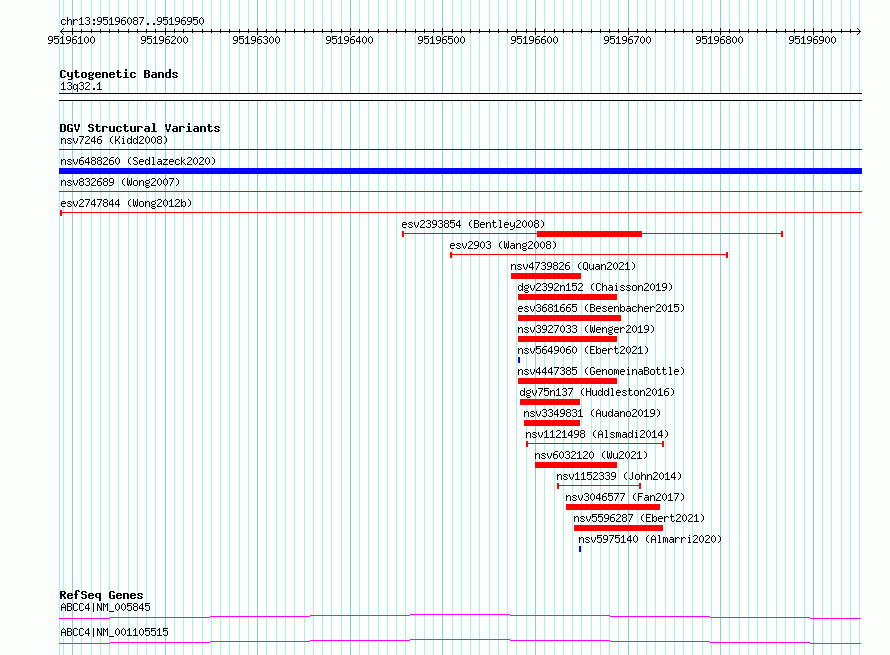Click the red bar under nsv3046577 (Fan2017)

point(613,507)
